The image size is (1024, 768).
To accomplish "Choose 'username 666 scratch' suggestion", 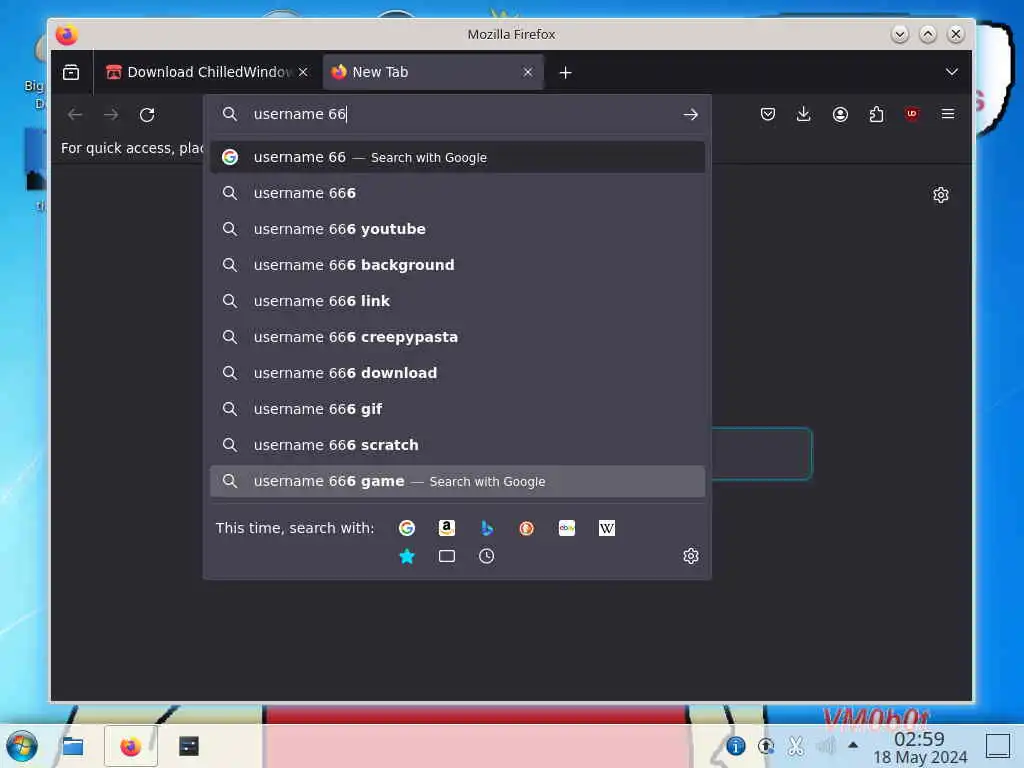I will 457,445.
